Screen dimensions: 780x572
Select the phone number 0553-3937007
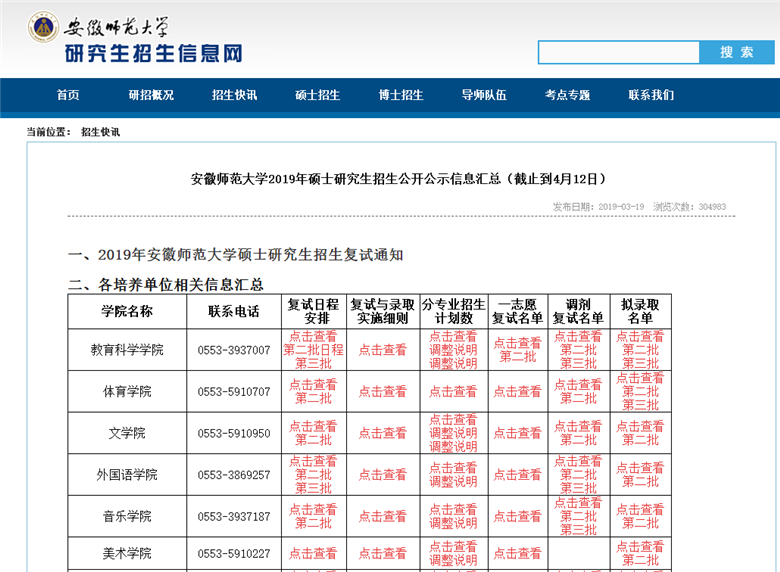click(x=234, y=350)
